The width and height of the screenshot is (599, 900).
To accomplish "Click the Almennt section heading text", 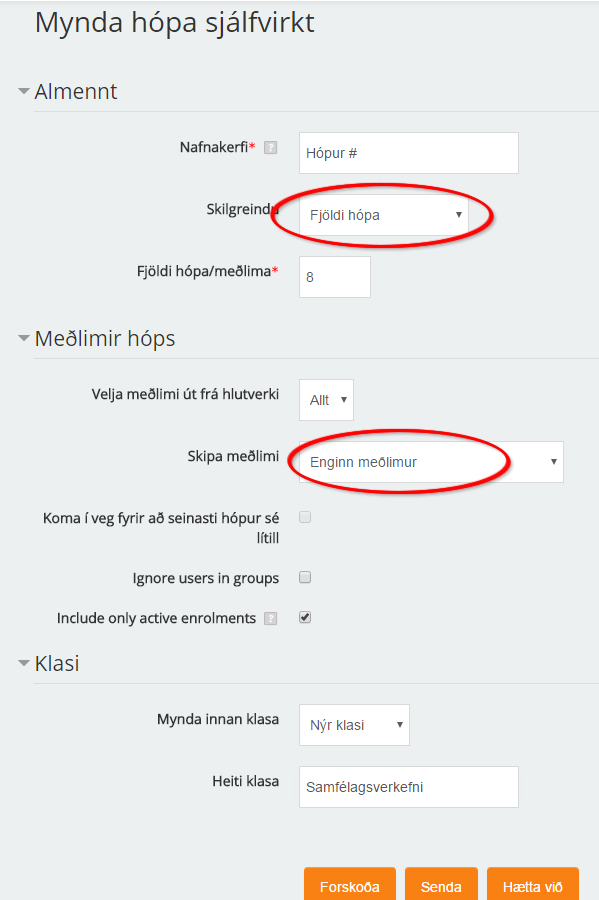I will [x=77, y=91].
